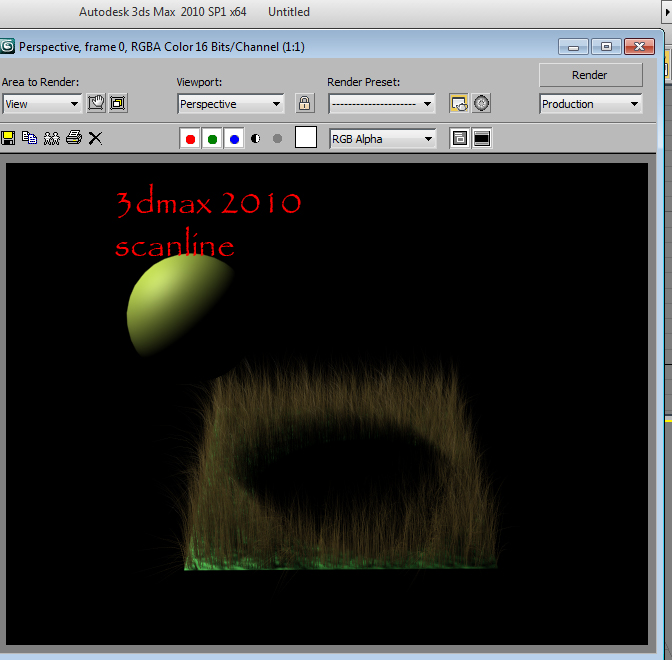Toggle the monochrome display button
The width and height of the screenshot is (672, 660).
point(277,138)
